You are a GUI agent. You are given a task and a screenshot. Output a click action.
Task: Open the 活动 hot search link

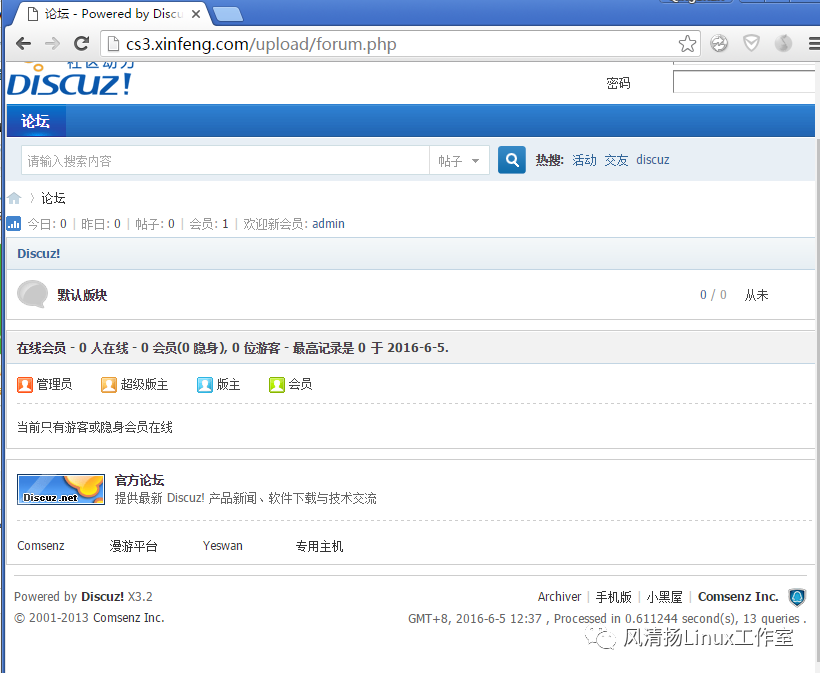(x=584, y=160)
